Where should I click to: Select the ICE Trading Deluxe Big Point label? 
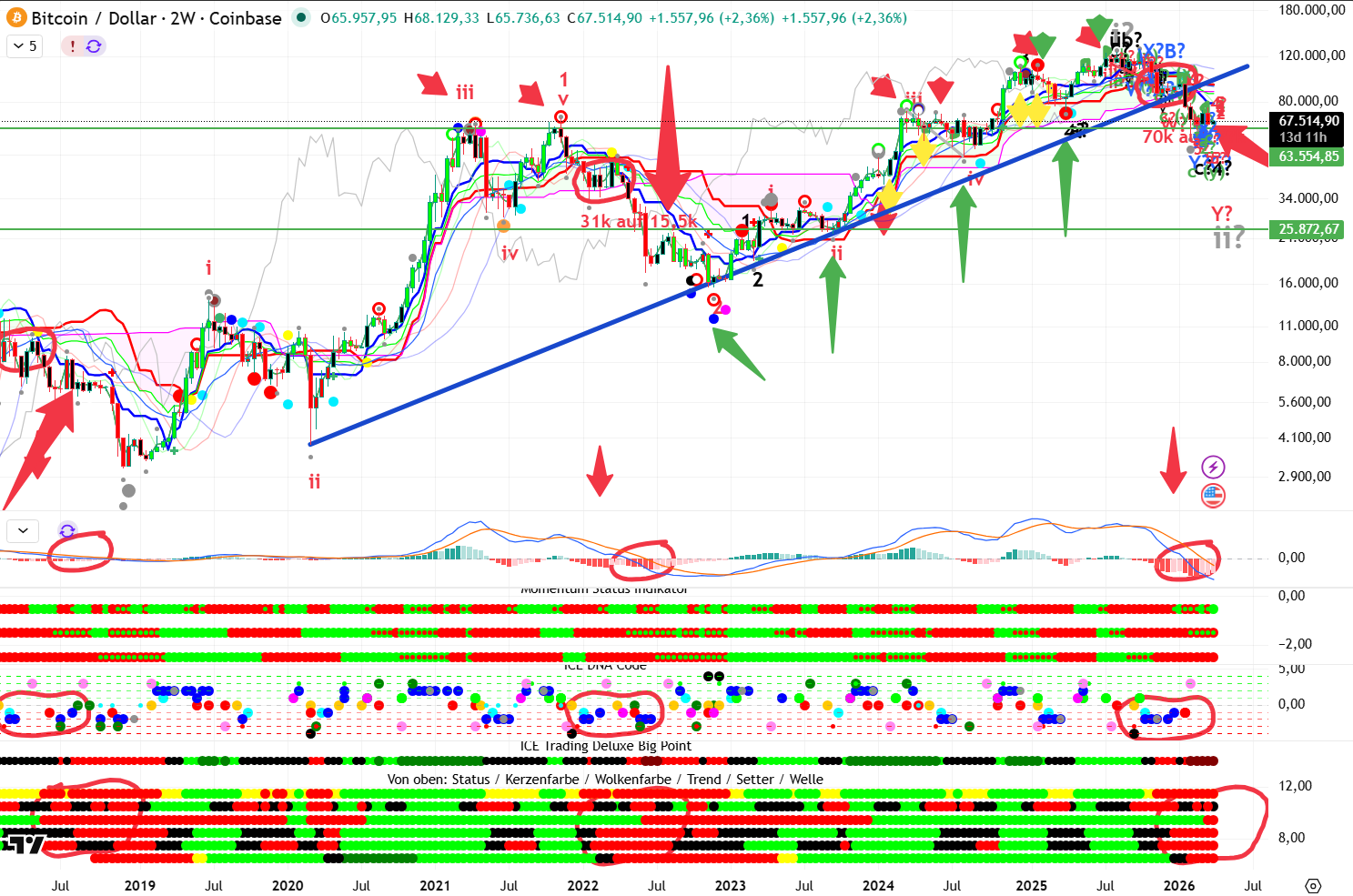point(605,746)
